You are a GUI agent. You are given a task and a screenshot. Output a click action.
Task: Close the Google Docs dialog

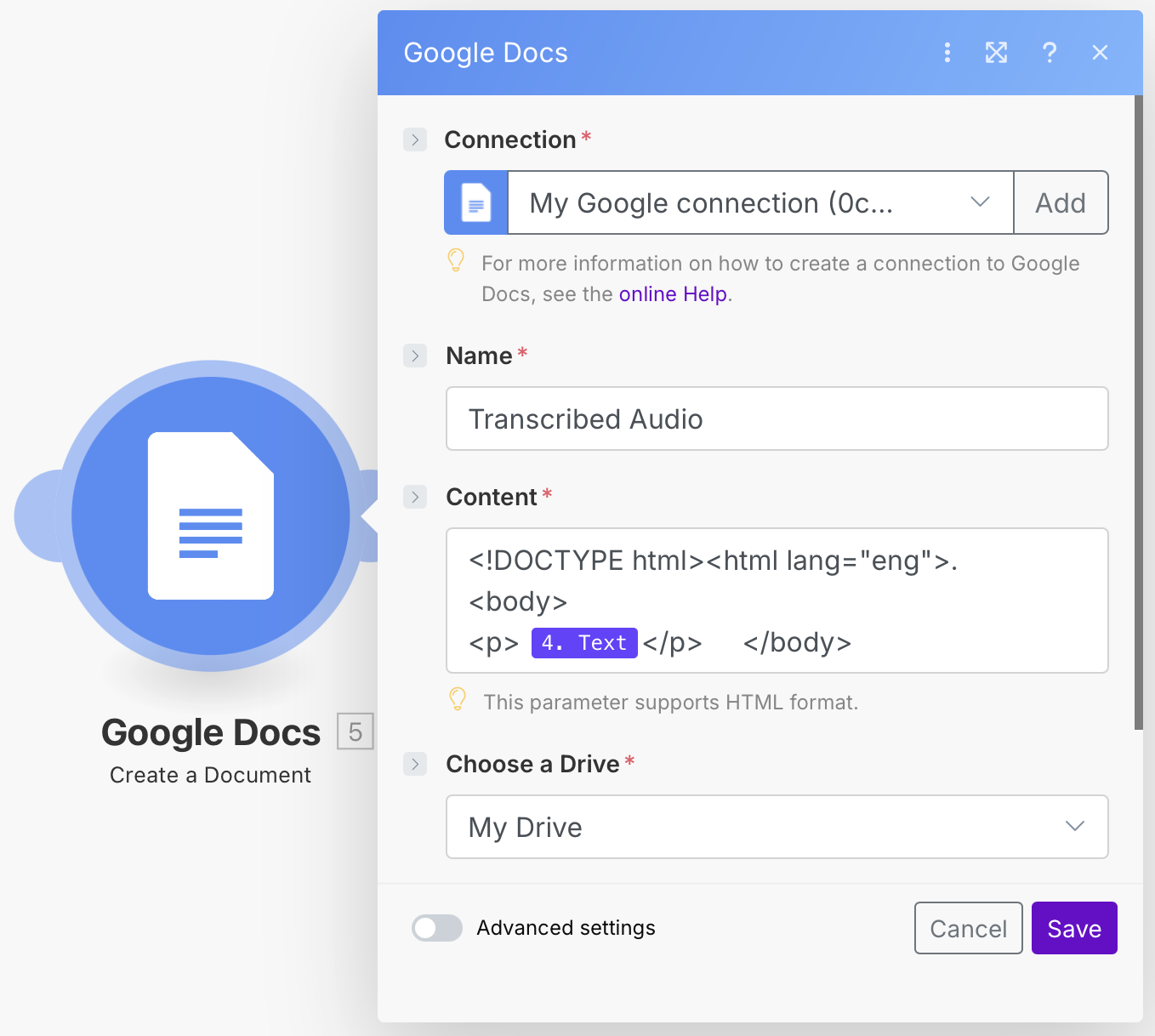coord(1100,53)
